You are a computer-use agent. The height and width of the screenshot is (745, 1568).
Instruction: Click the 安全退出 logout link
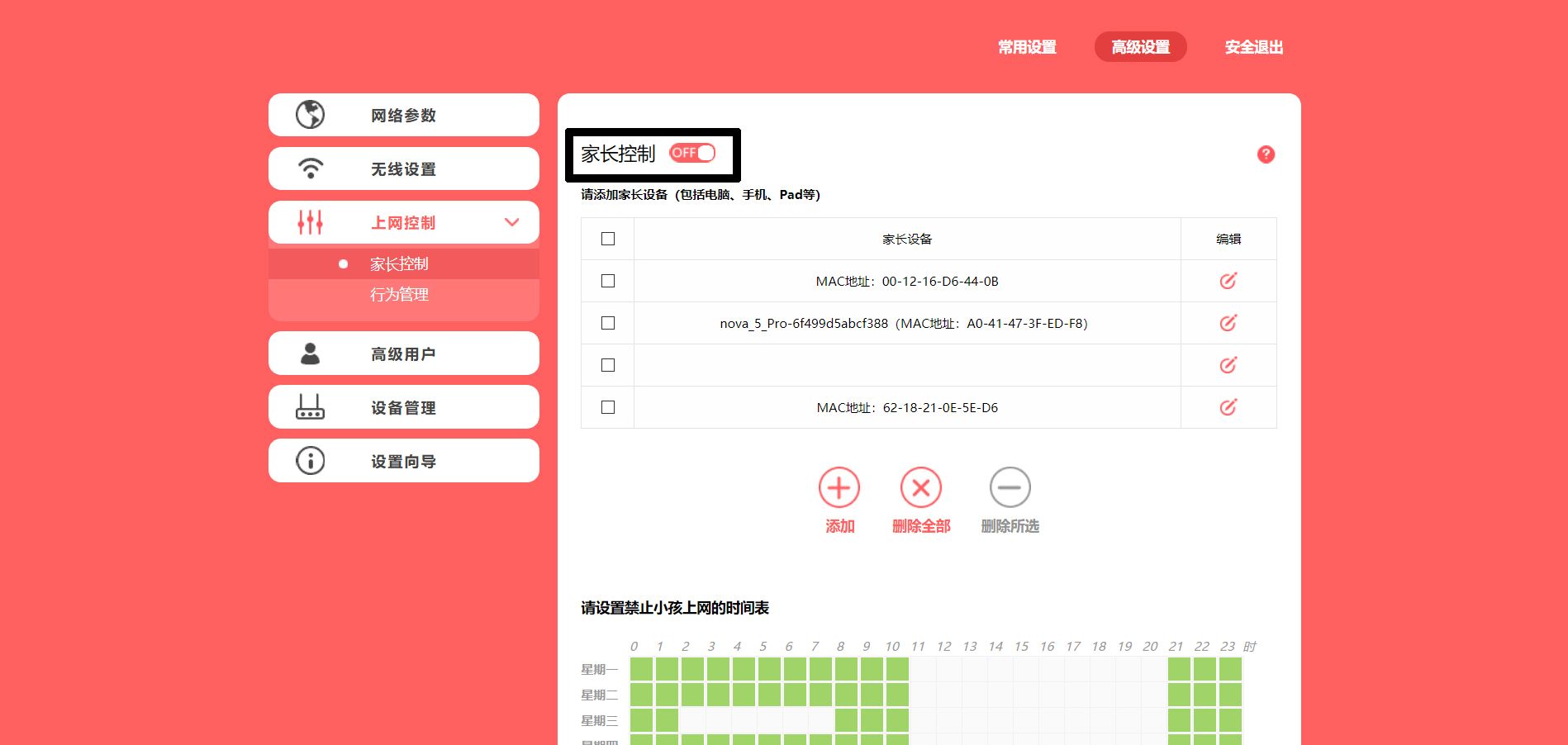[x=1253, y=47]
